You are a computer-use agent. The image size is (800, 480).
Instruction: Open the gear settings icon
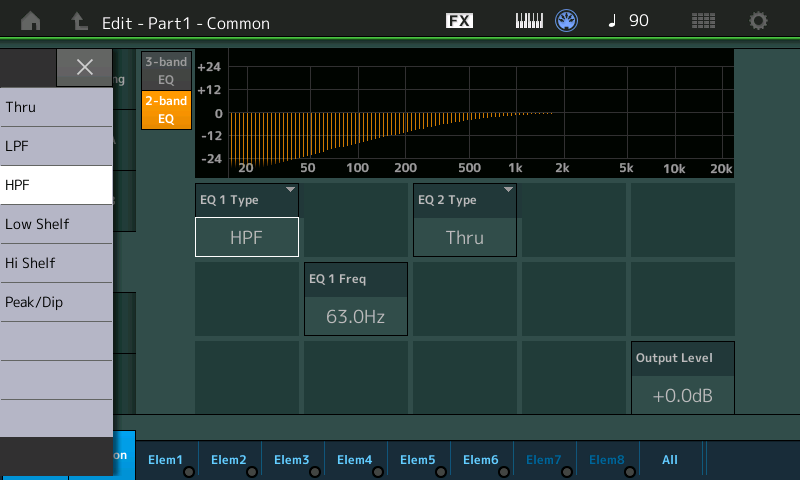click(758, 21)
